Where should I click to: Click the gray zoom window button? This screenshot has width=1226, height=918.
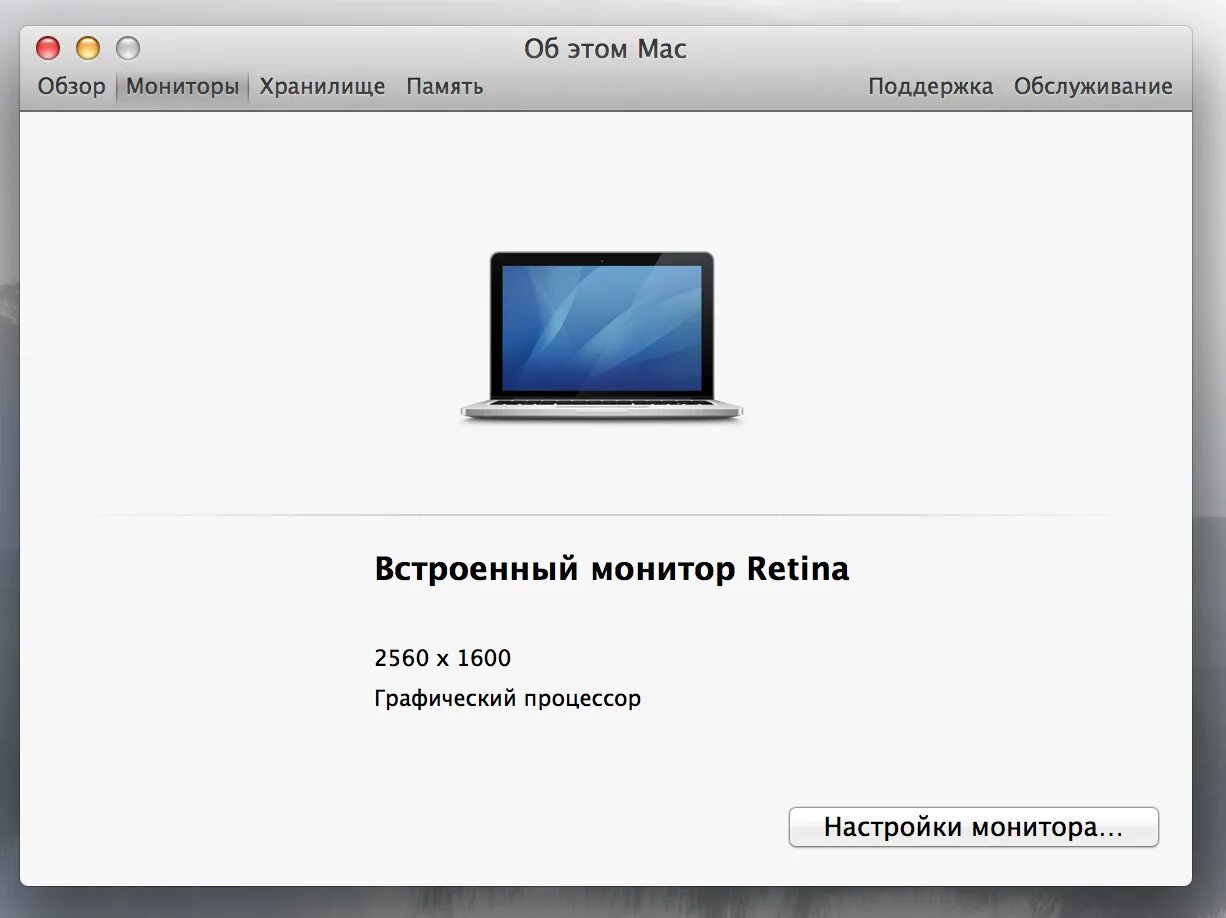point(128,48)
